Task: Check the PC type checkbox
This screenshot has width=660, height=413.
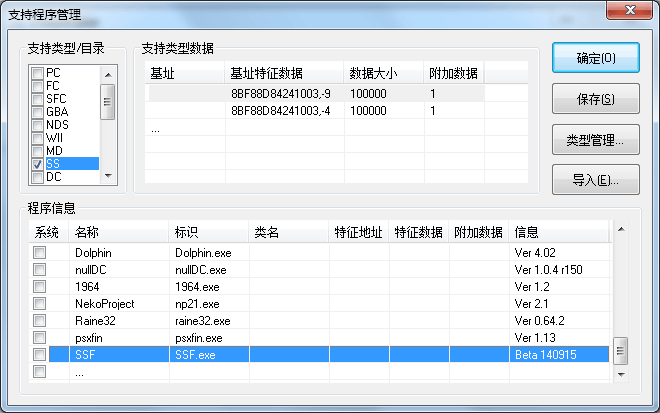Action: [x=37, y=74]
